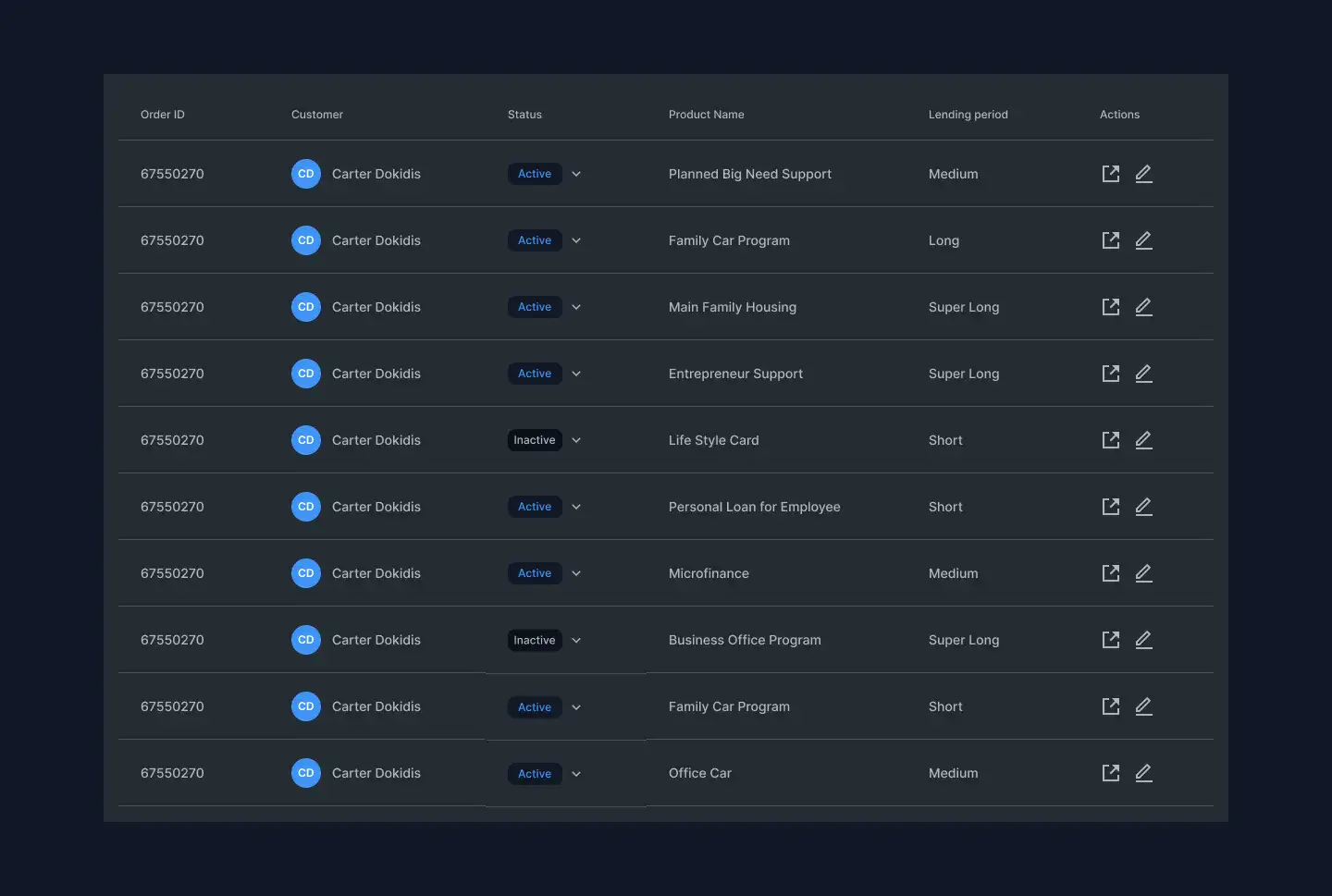Select 'Office Car' product name

click(x=700, y=773)
